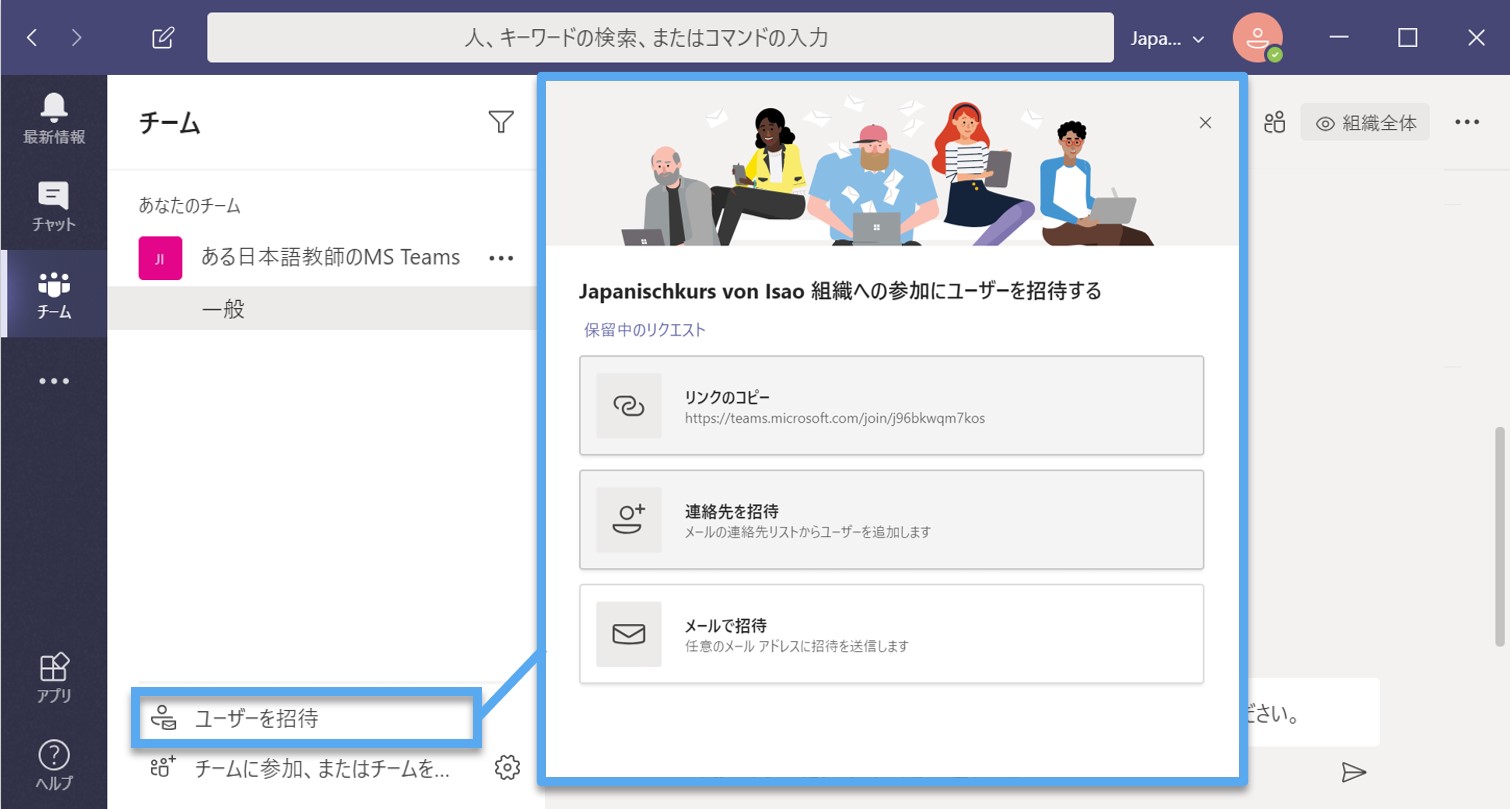This screenshot has width=1510, height=809.
Task: Click the chain link icon
Action: point(629,405)
